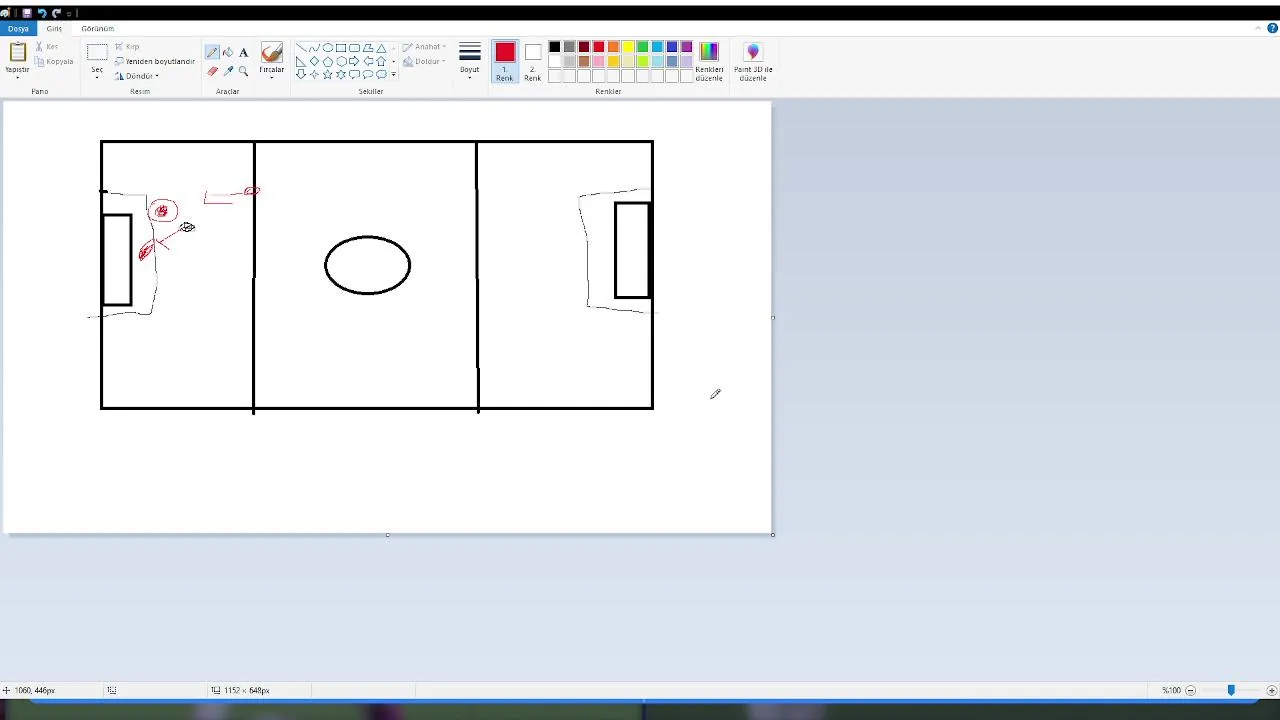Click Yeniden boyutlandır resize button
The image size is (1280, 720).
click(154, 61)
